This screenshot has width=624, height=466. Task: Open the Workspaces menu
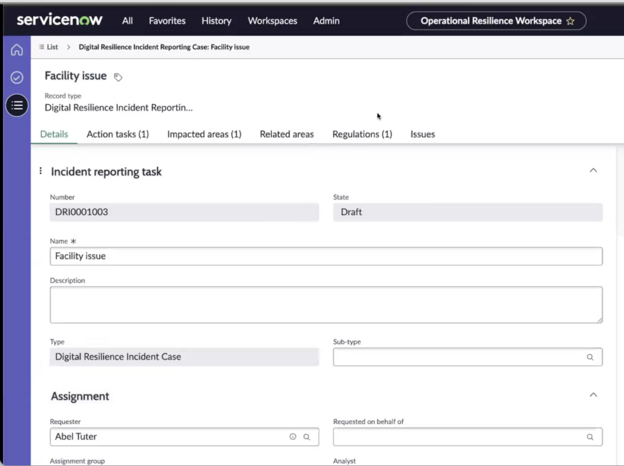tap(272, 21)
